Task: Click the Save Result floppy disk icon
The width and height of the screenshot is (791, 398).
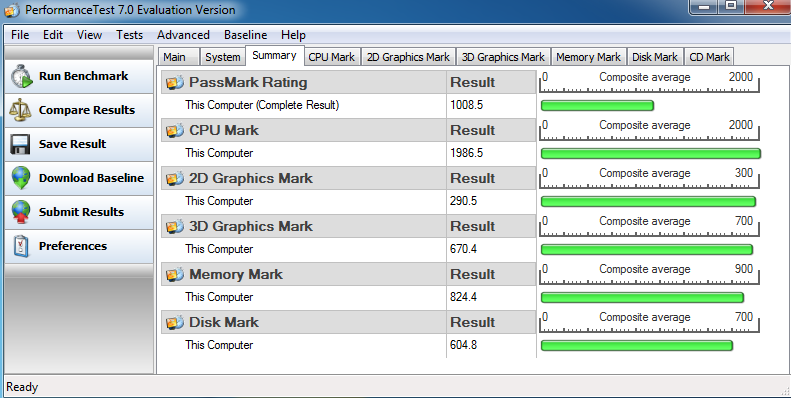Action: point(20,144)
